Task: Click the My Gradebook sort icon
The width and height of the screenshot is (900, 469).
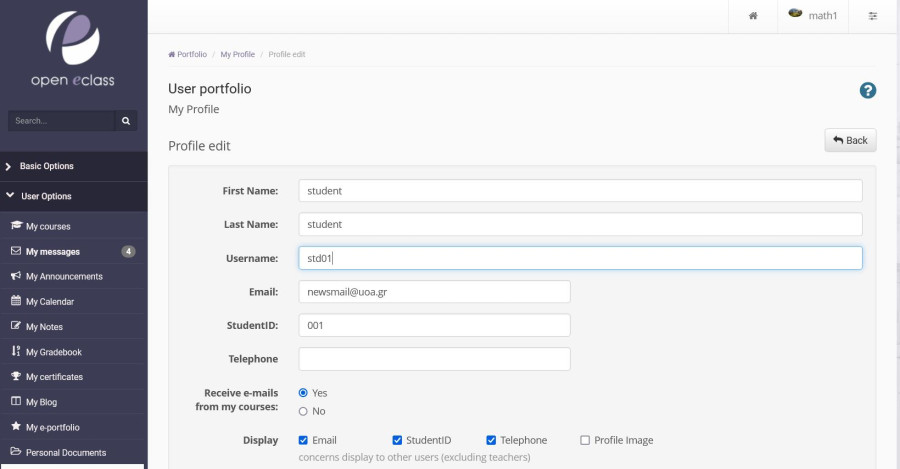Action: 16,351
